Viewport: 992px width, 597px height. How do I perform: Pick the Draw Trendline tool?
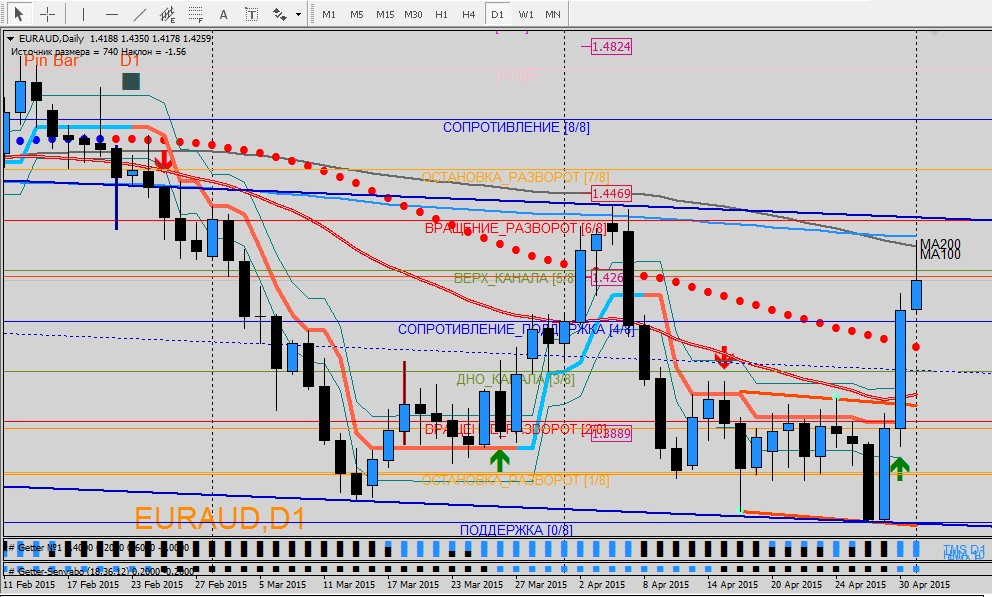click(140, 14)
